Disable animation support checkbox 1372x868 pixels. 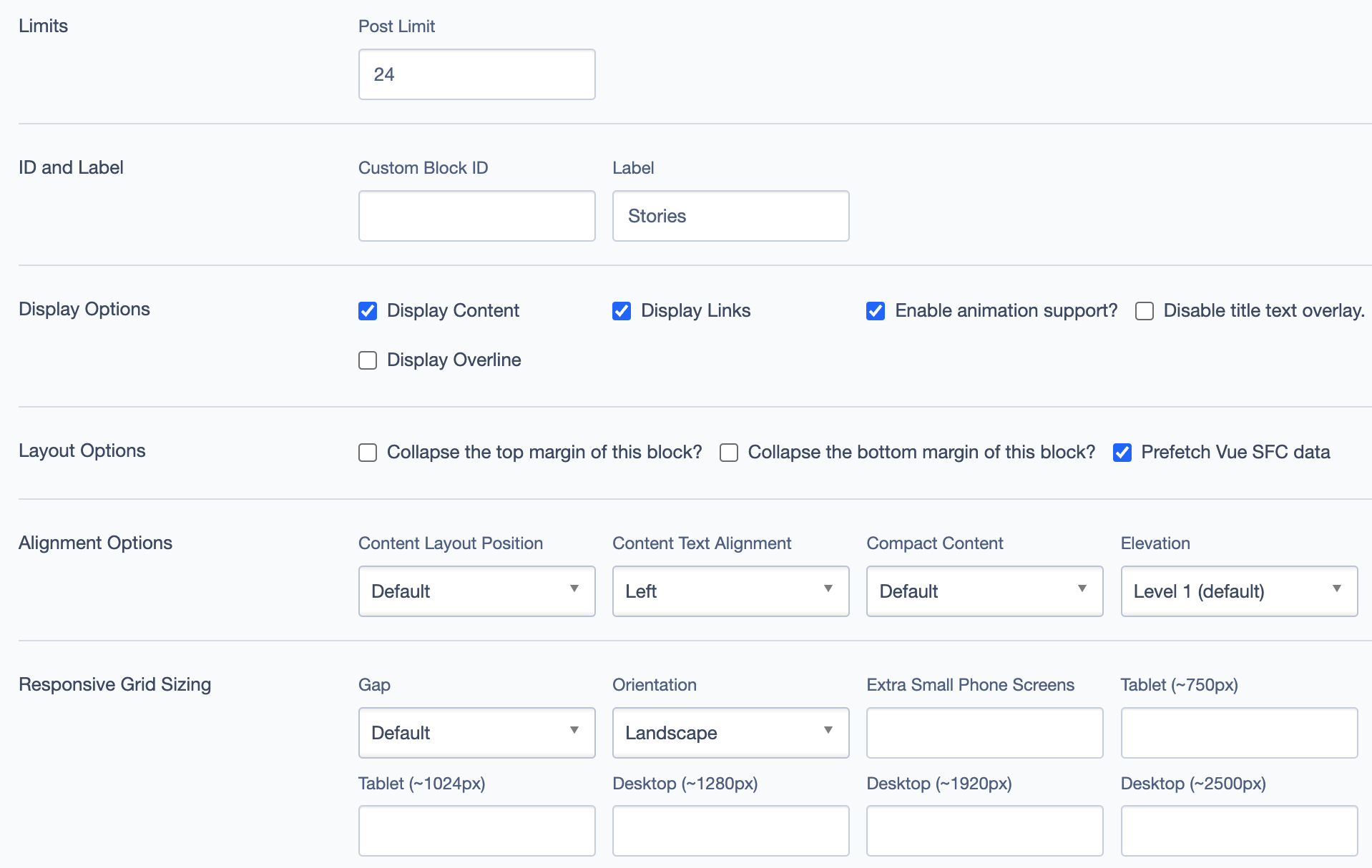[x=876, y=311]
